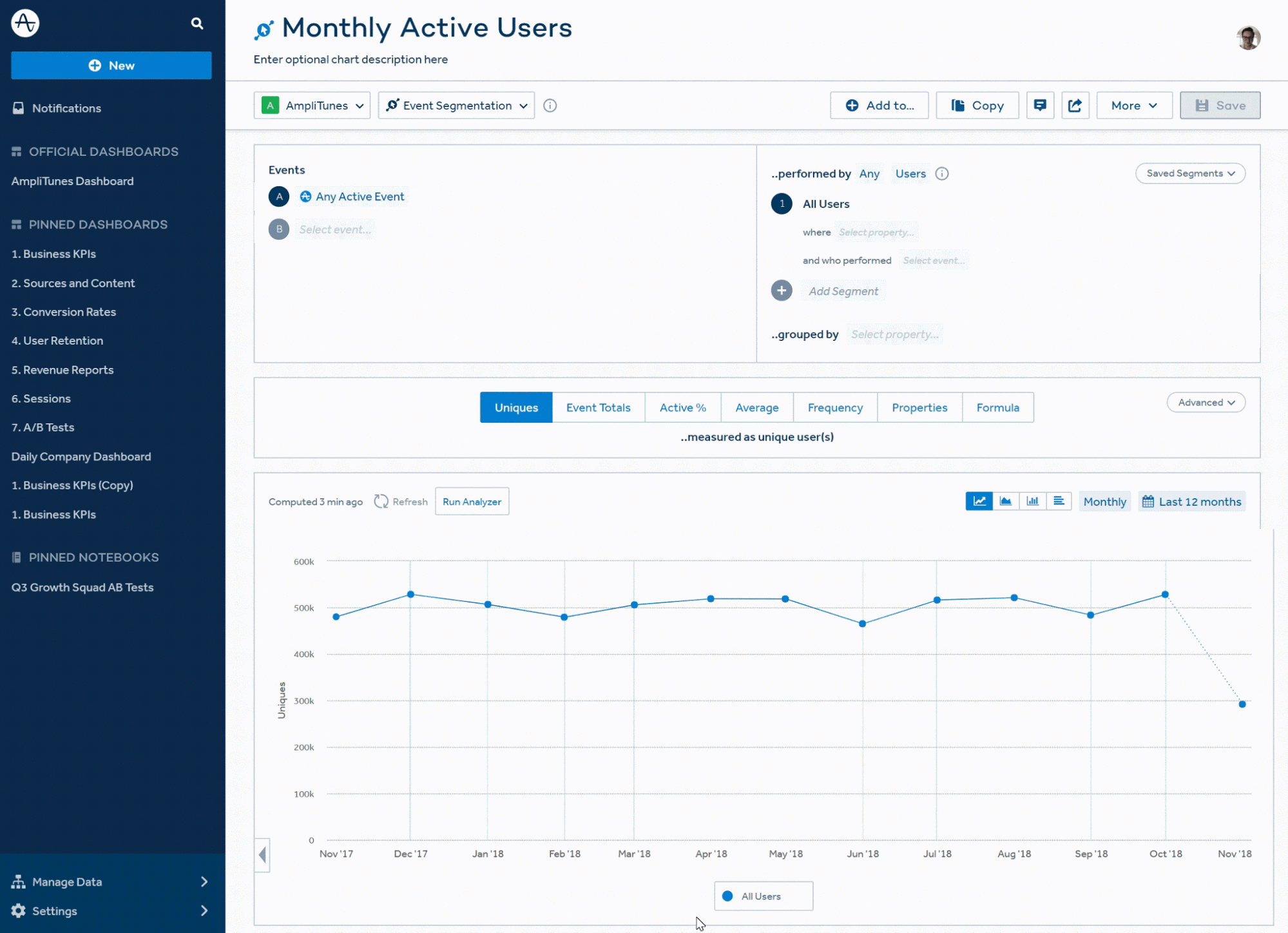Click the Select event field for B
This screenshot has width=1288, height=933.
click(x=335, y=229)
